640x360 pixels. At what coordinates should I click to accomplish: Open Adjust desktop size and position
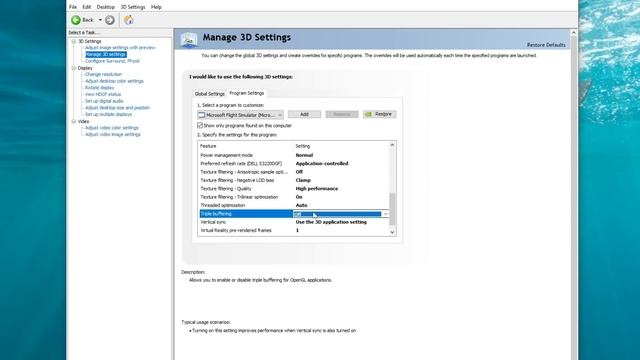click(x=118, y=108)
